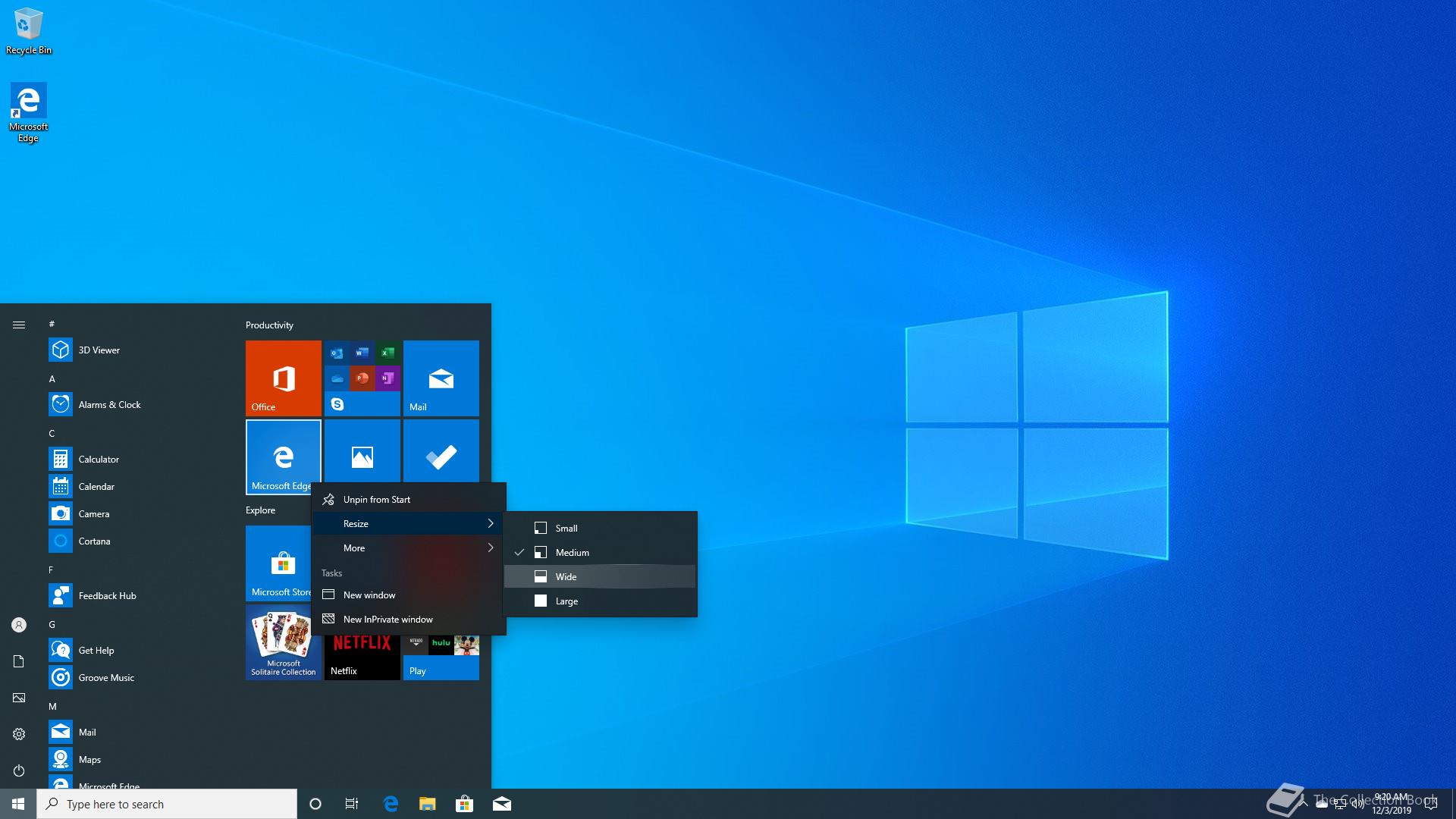This screenshot has height=819, width=1456.
Task: Click the Power button in Start
Action: click(x=19, y=770)
